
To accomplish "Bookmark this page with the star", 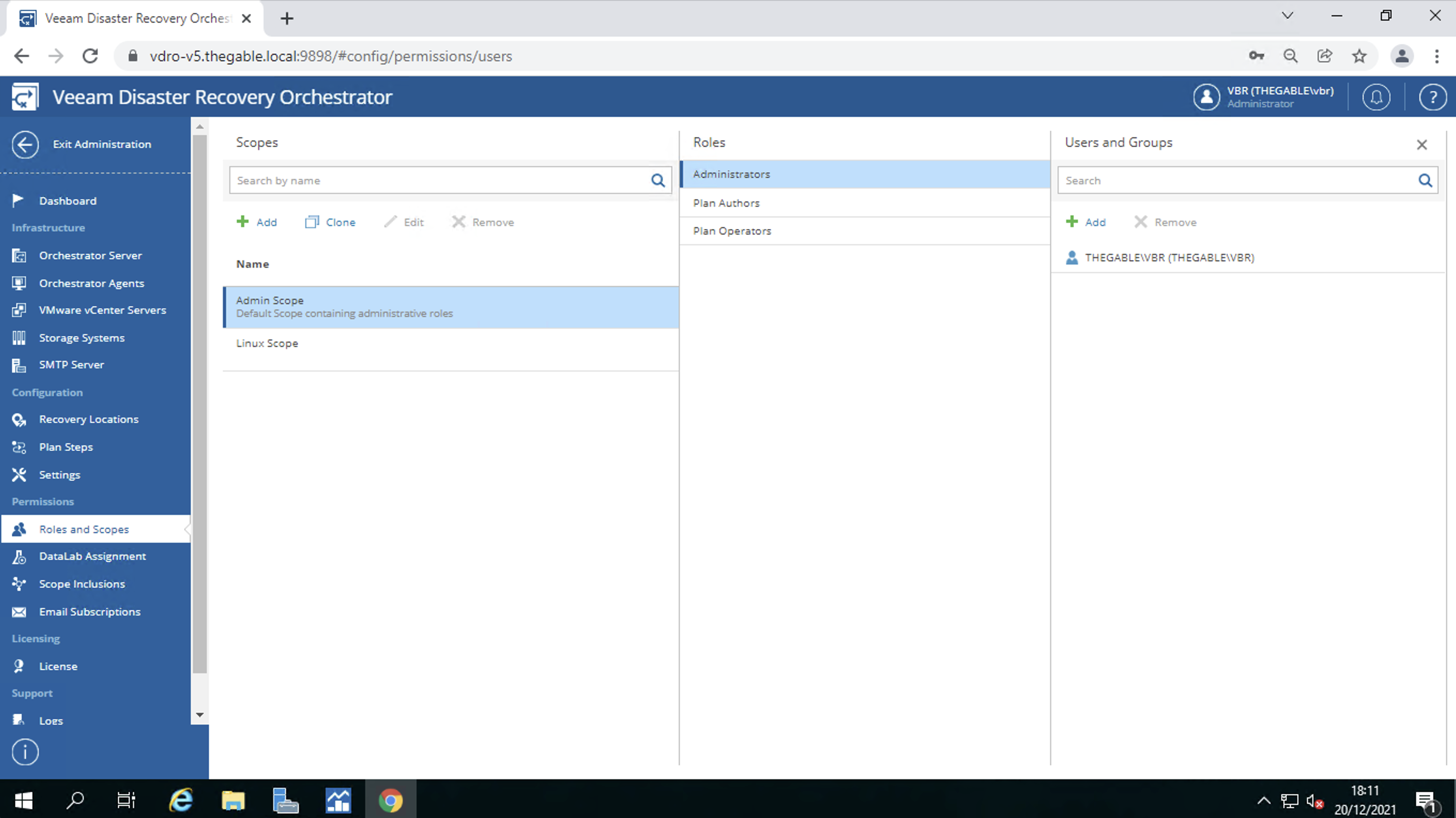I will point(1359,56).
